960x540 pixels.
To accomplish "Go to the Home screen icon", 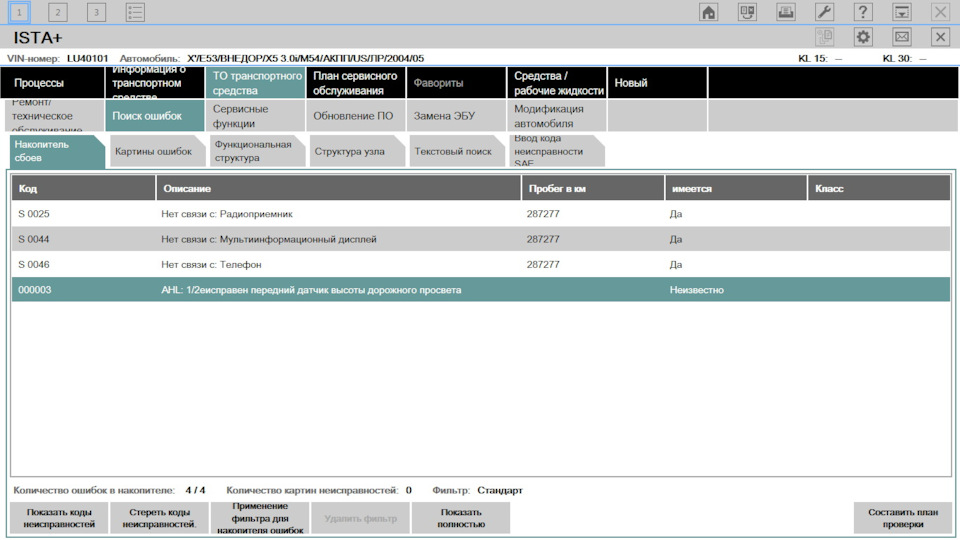I will tap(708, 12).
